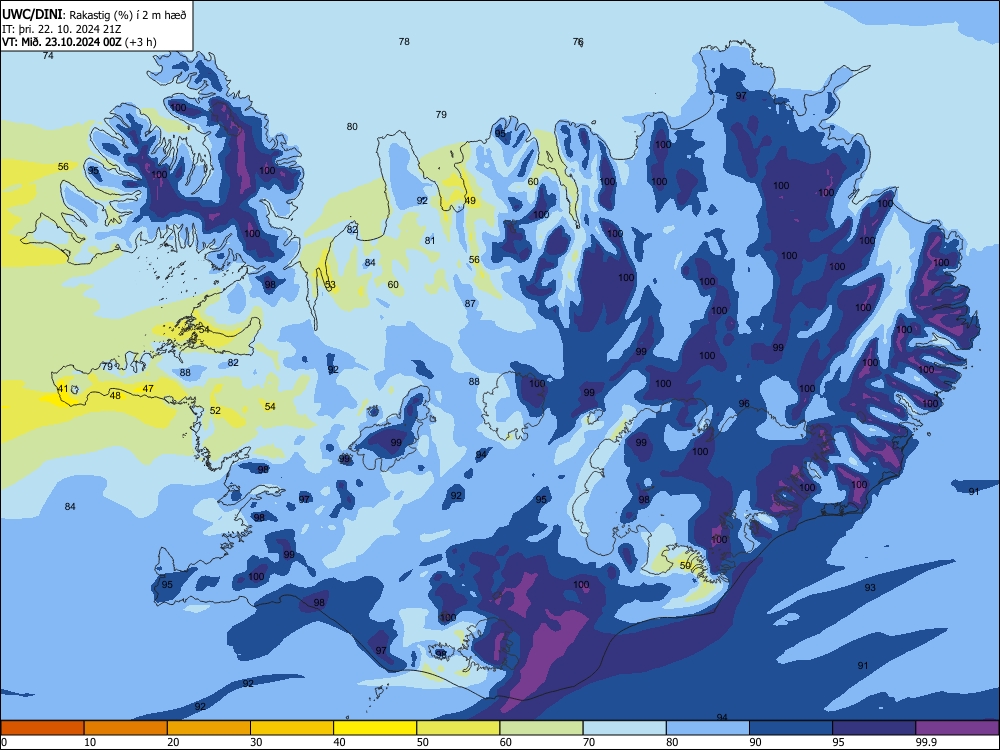Screen dimensions: 1000x750
Task: Pick the 95–99.9 dark indigo legend swatch
Action: pyautogui.click(x=874, y=728)
